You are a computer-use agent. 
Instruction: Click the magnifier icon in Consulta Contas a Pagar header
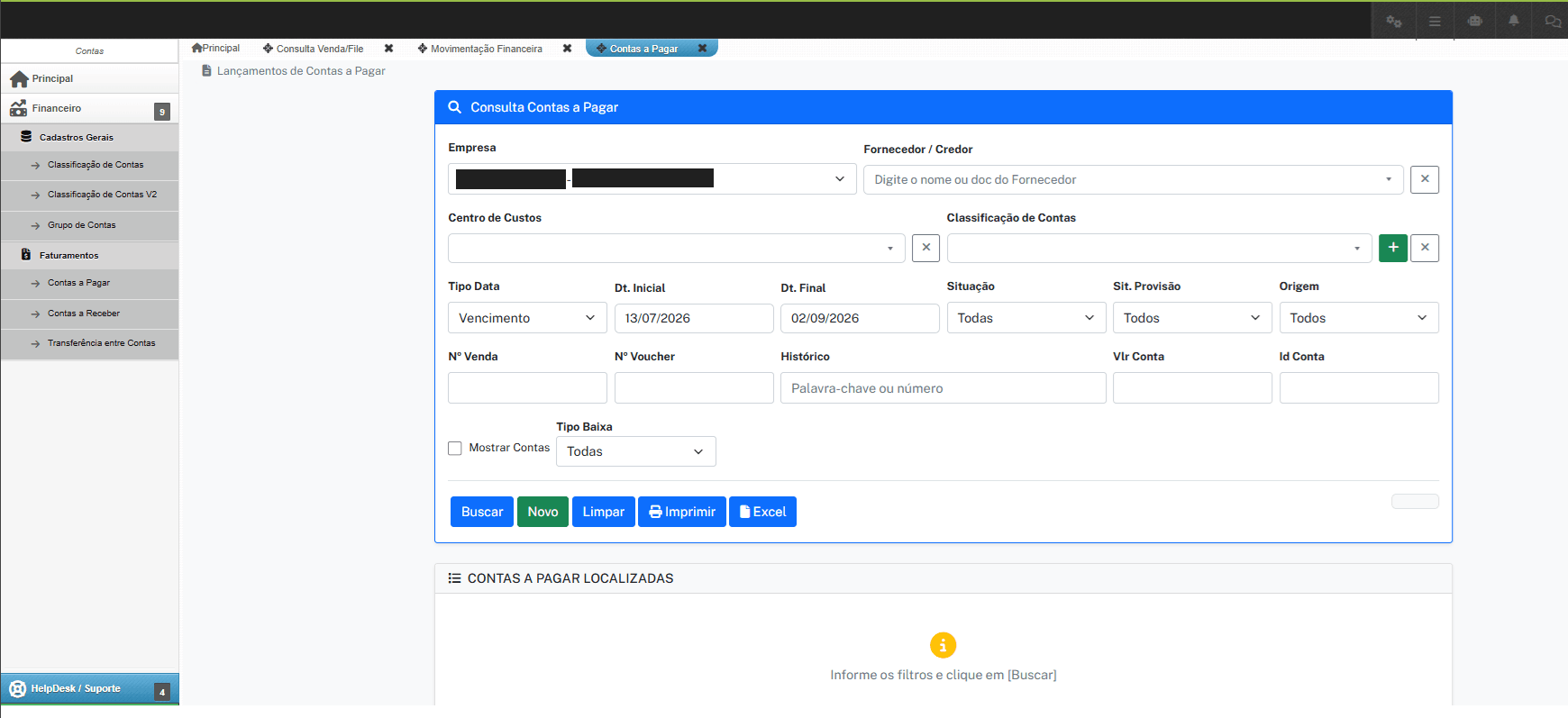click(455, 107)
